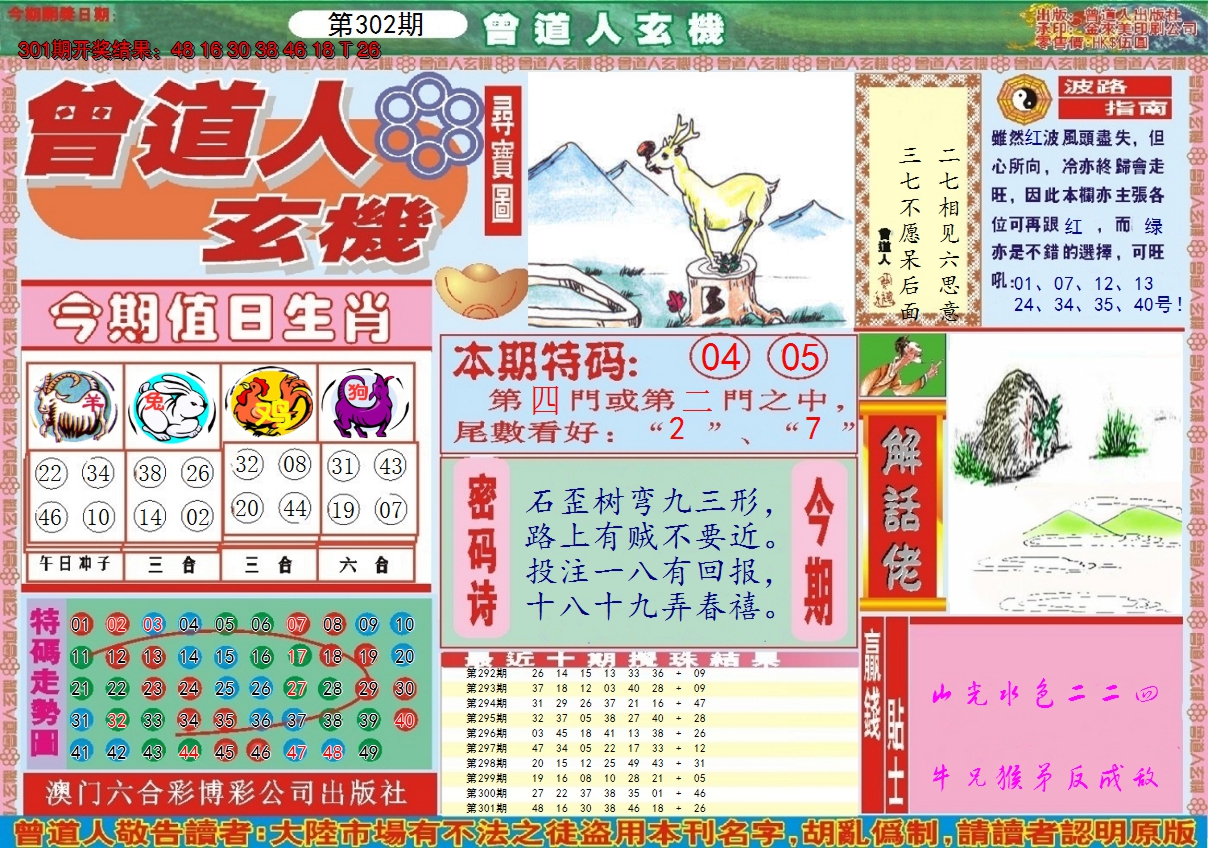This screenshot has width=1208, height=848.
Task: Click the tip 牛兄猴弟反成敌
Action: [1045, 777]
